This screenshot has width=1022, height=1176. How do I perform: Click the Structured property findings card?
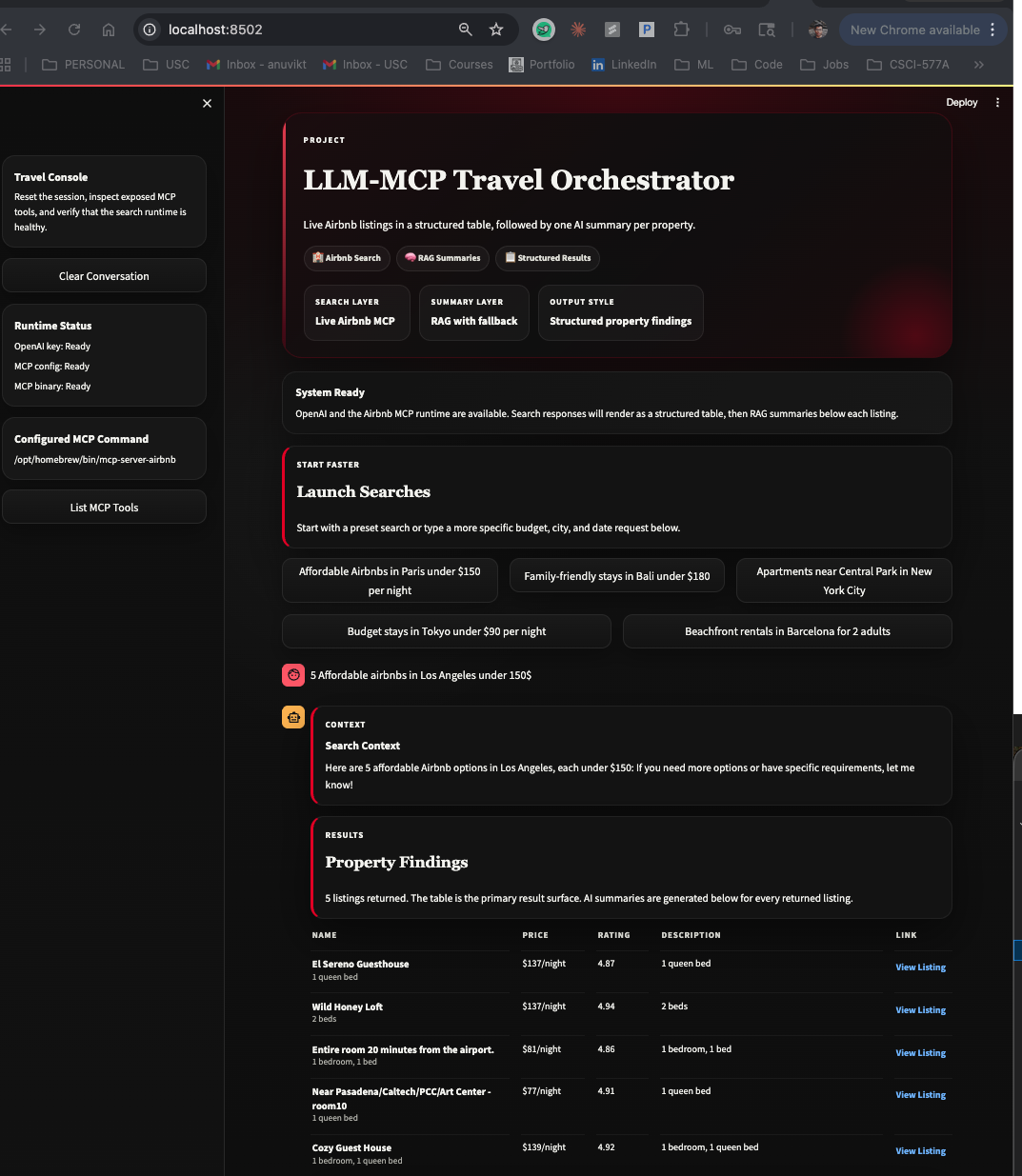[621, 312]
